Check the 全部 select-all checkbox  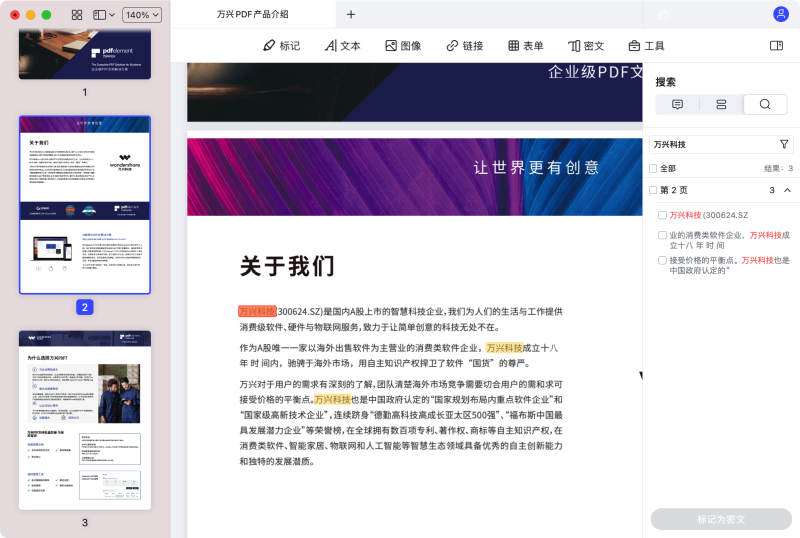point(654,169)
